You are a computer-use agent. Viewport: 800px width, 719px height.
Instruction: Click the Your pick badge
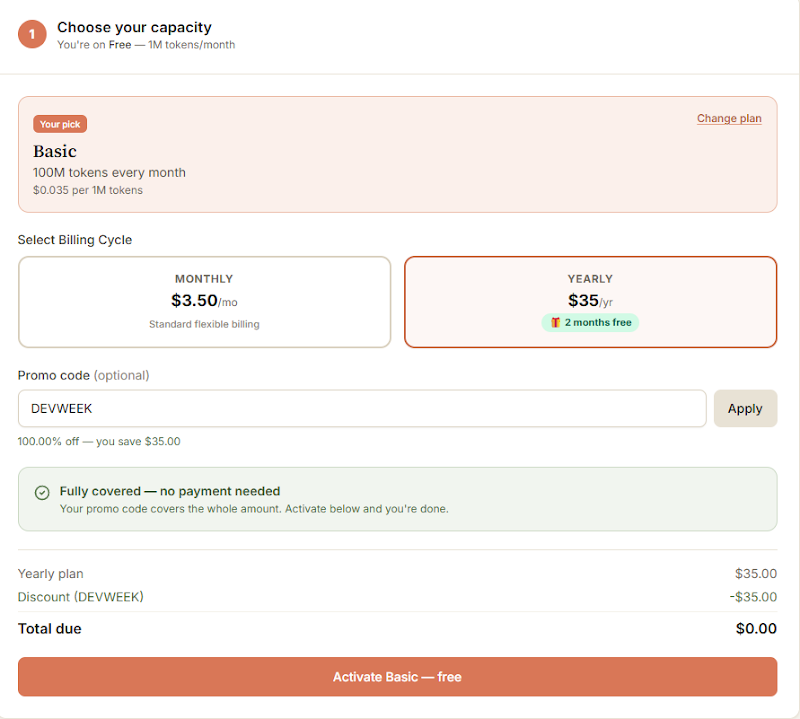(60, 124)
